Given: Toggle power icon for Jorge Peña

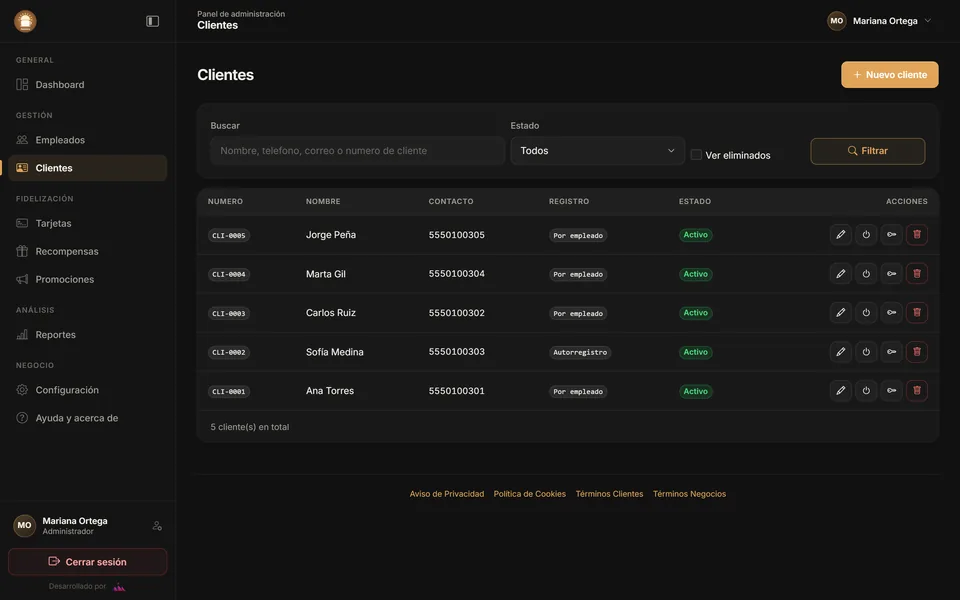Looking at the screenshot, I should coord(866,234).
